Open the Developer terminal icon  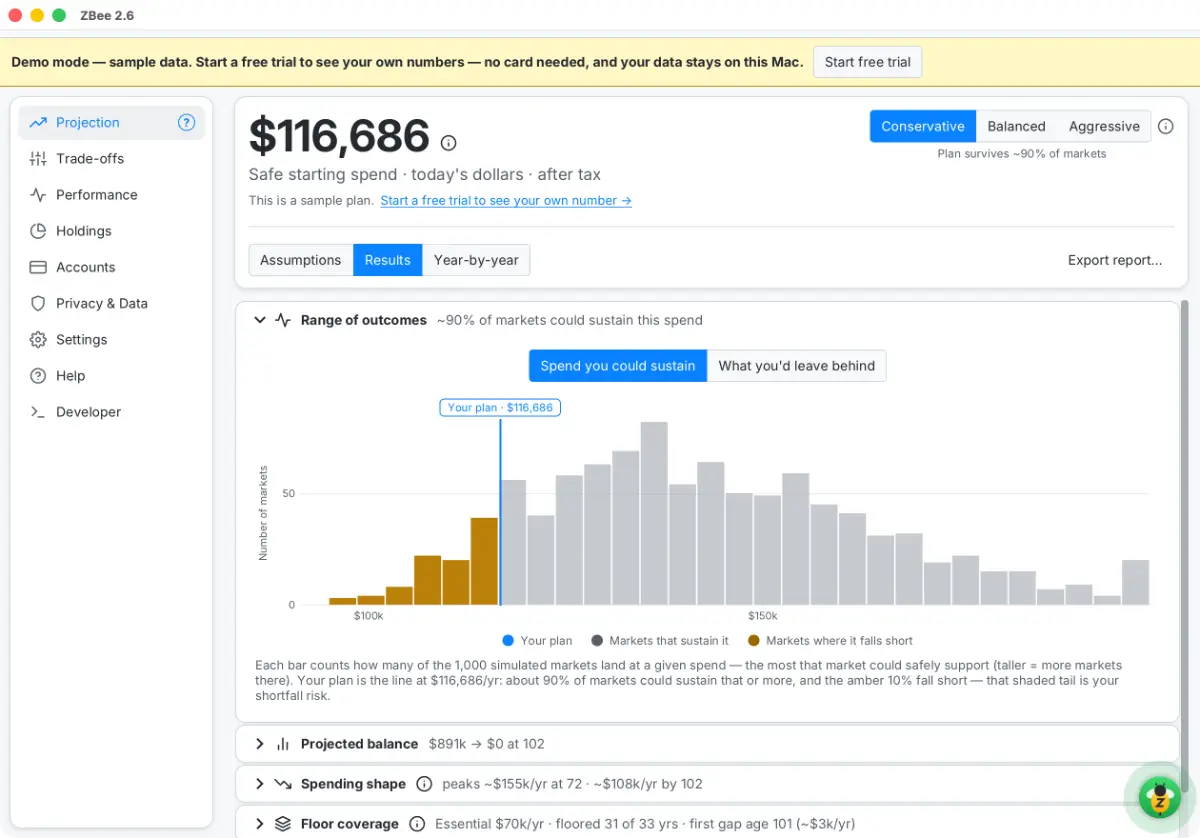38,412
